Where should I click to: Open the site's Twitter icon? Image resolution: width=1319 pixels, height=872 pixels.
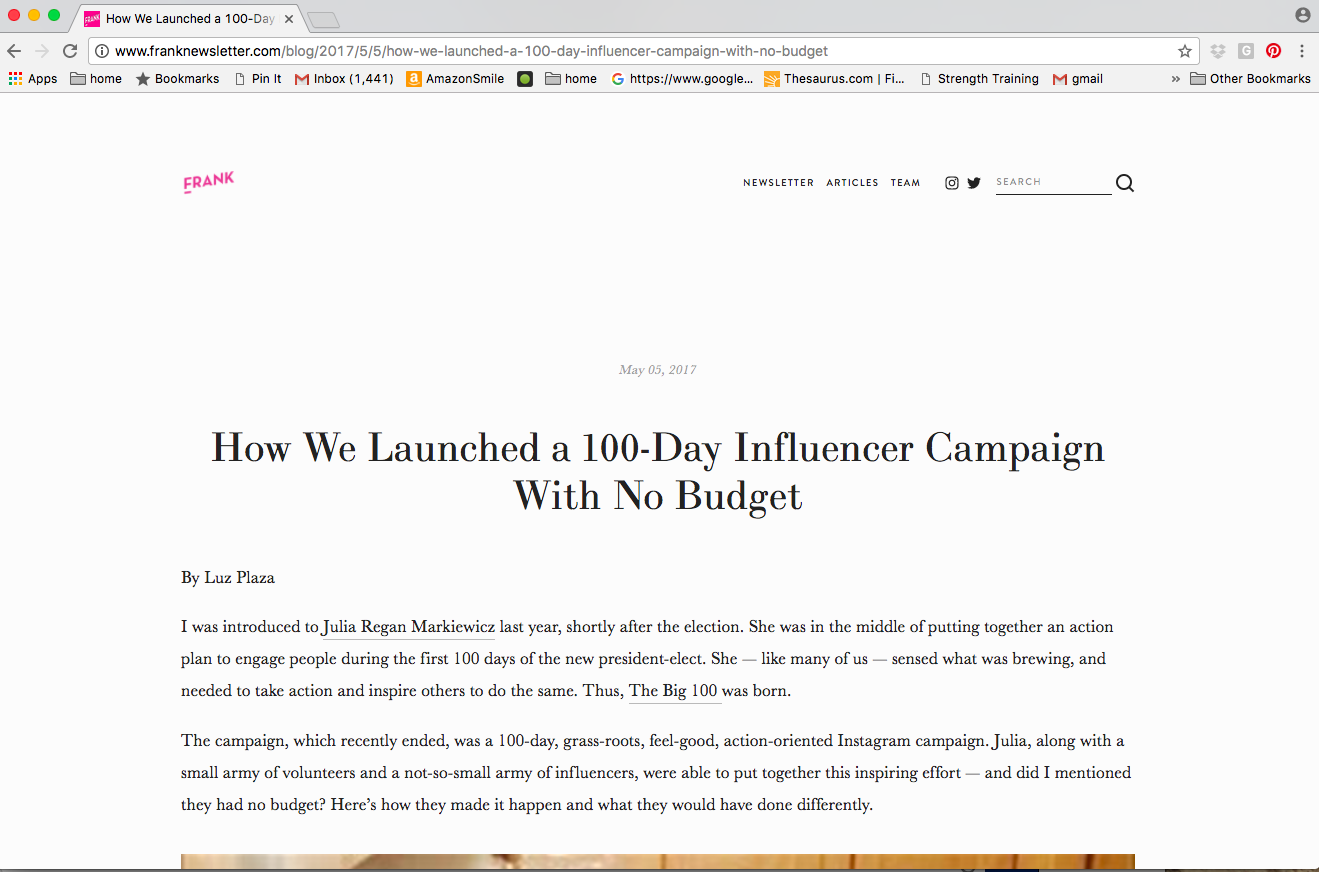tap(974, 182)
